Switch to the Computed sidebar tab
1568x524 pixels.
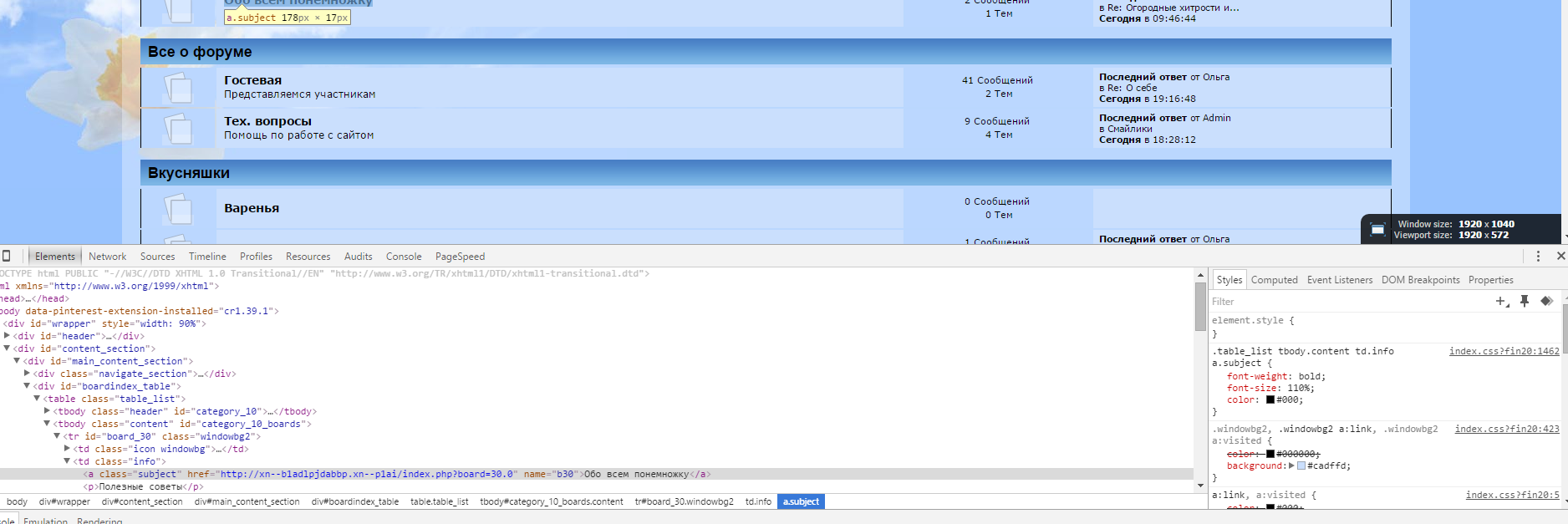click(x=1275, y=280)
